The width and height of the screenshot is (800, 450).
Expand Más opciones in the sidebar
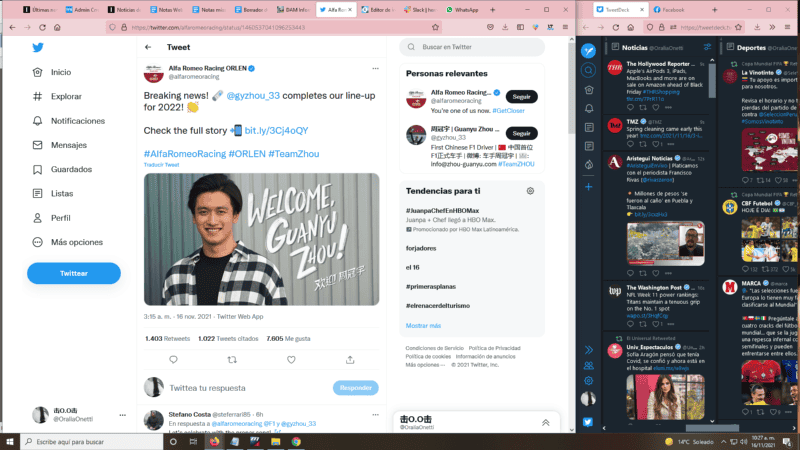[76, 242]
